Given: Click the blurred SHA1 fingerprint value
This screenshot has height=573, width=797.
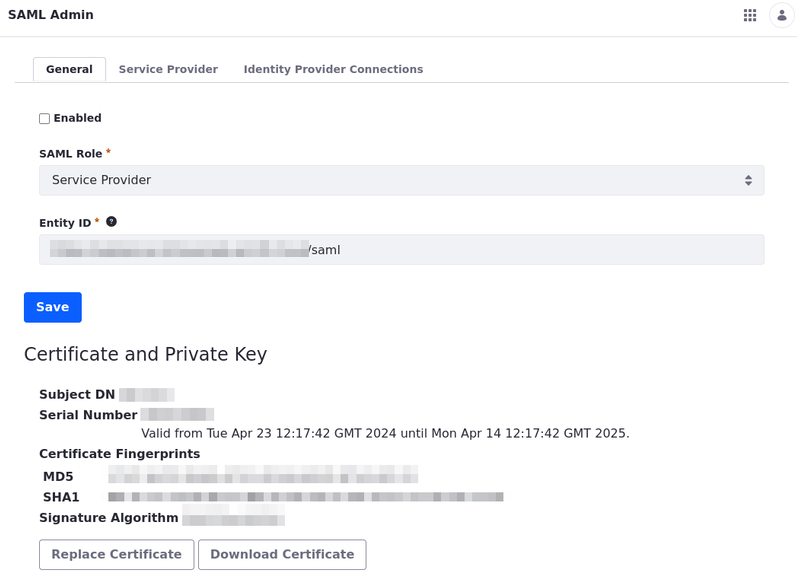Looking at the screenshot, I should (305, 497).
